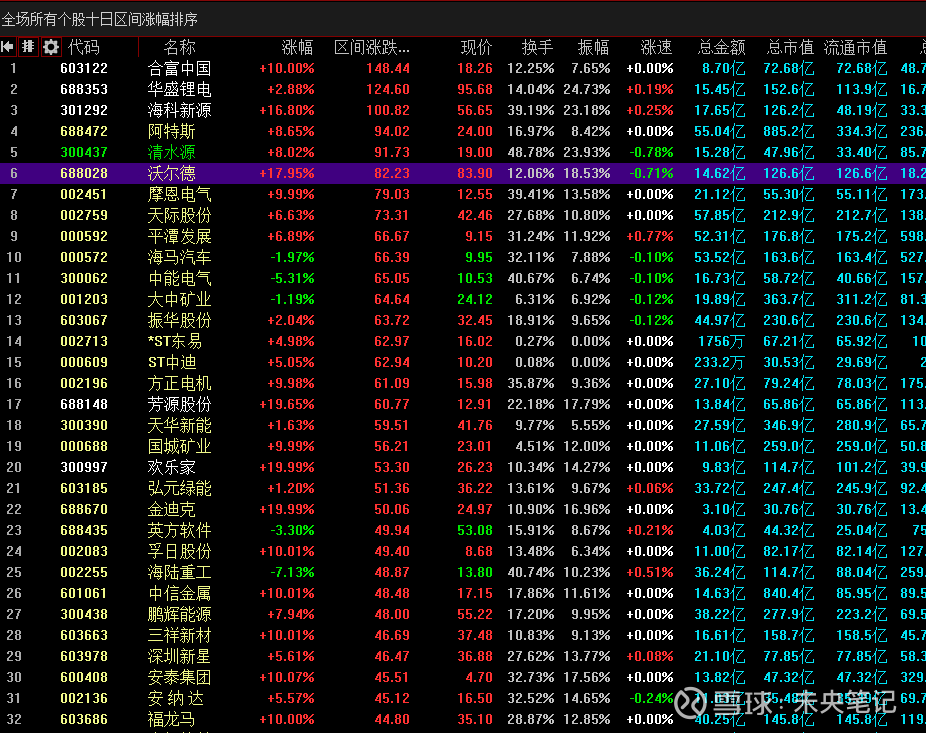Sort stocks by 换手 column
This screenshot has height=733, width=926.
point(537,47)
